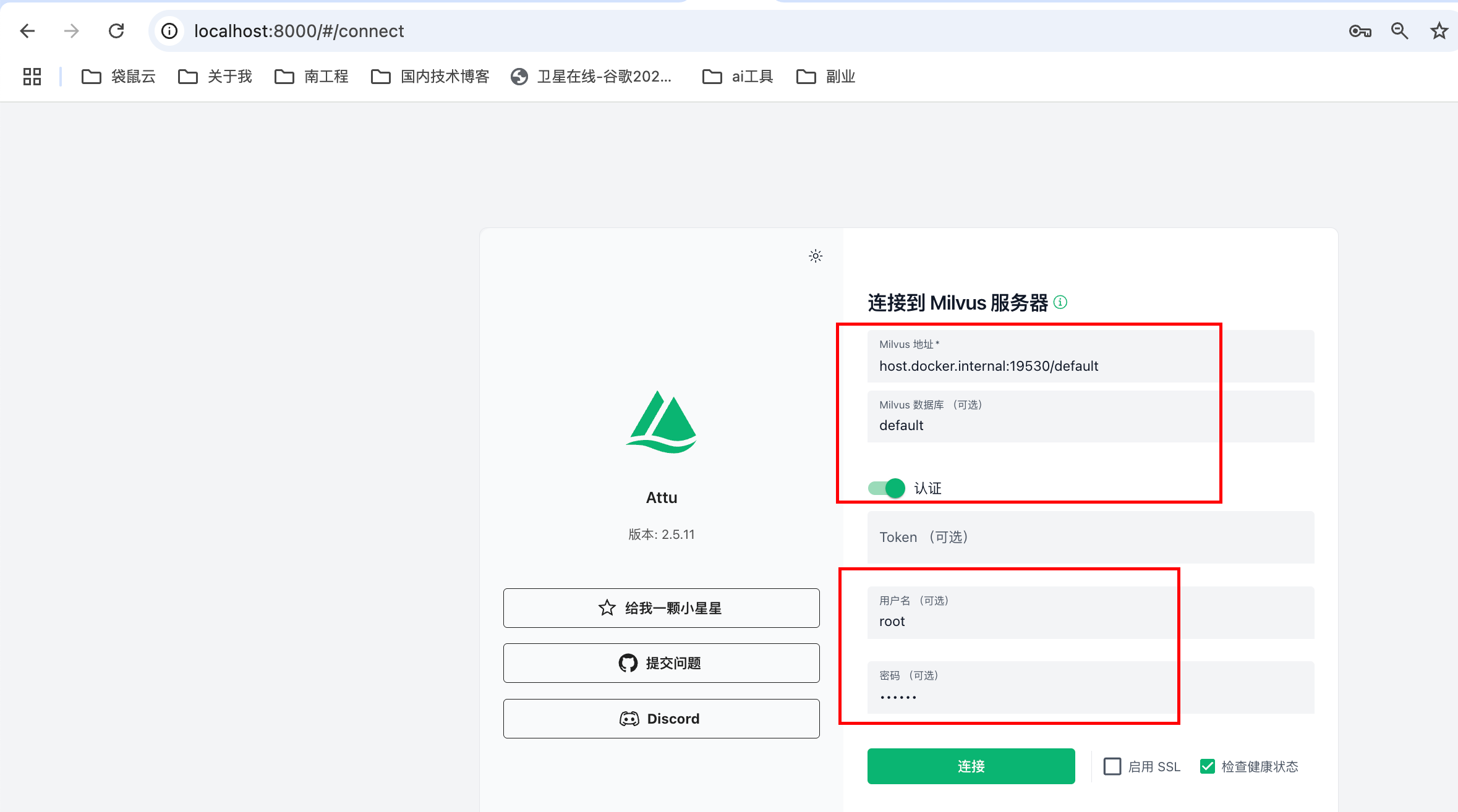
Task: Open the Discord button
Action: (662, 719)
